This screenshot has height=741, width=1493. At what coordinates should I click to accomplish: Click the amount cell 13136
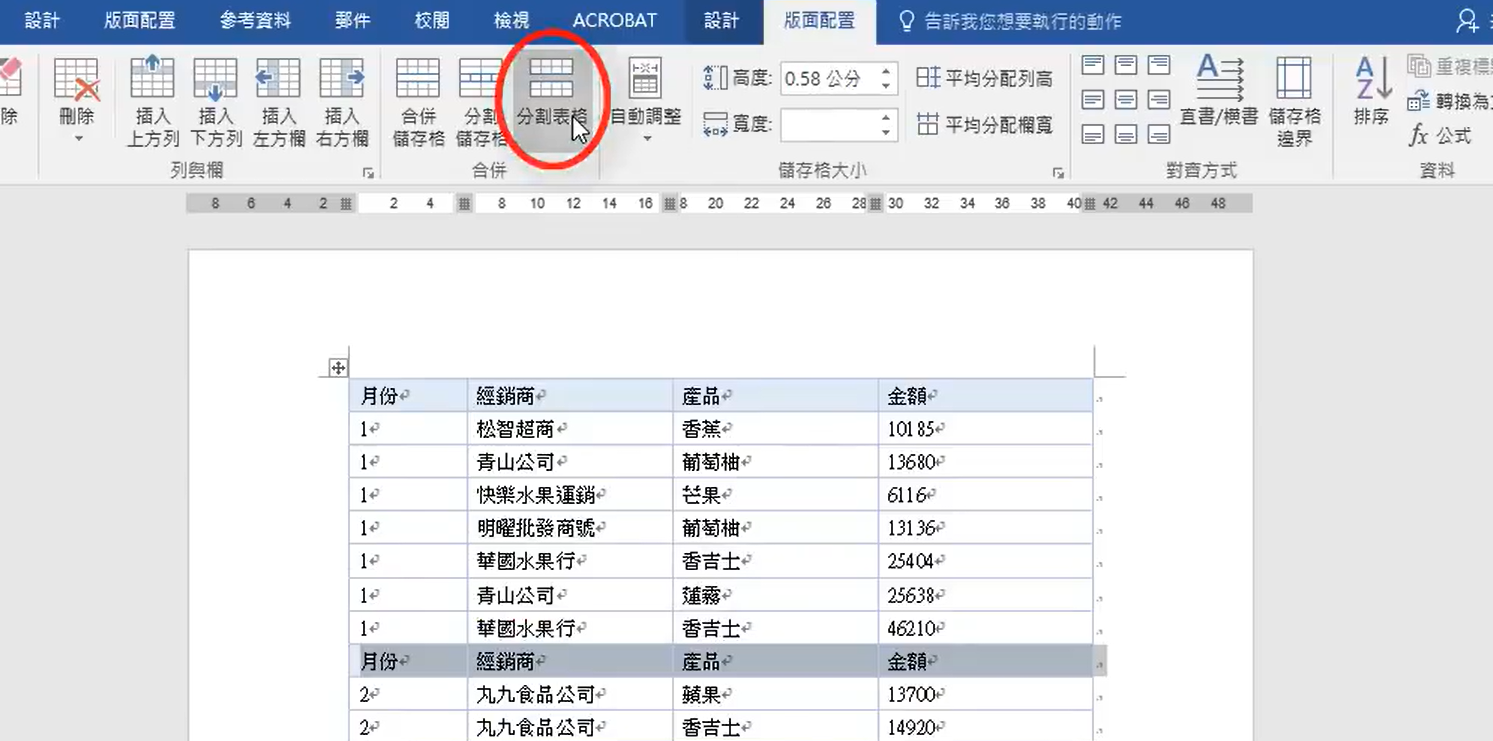click(985, 528)
